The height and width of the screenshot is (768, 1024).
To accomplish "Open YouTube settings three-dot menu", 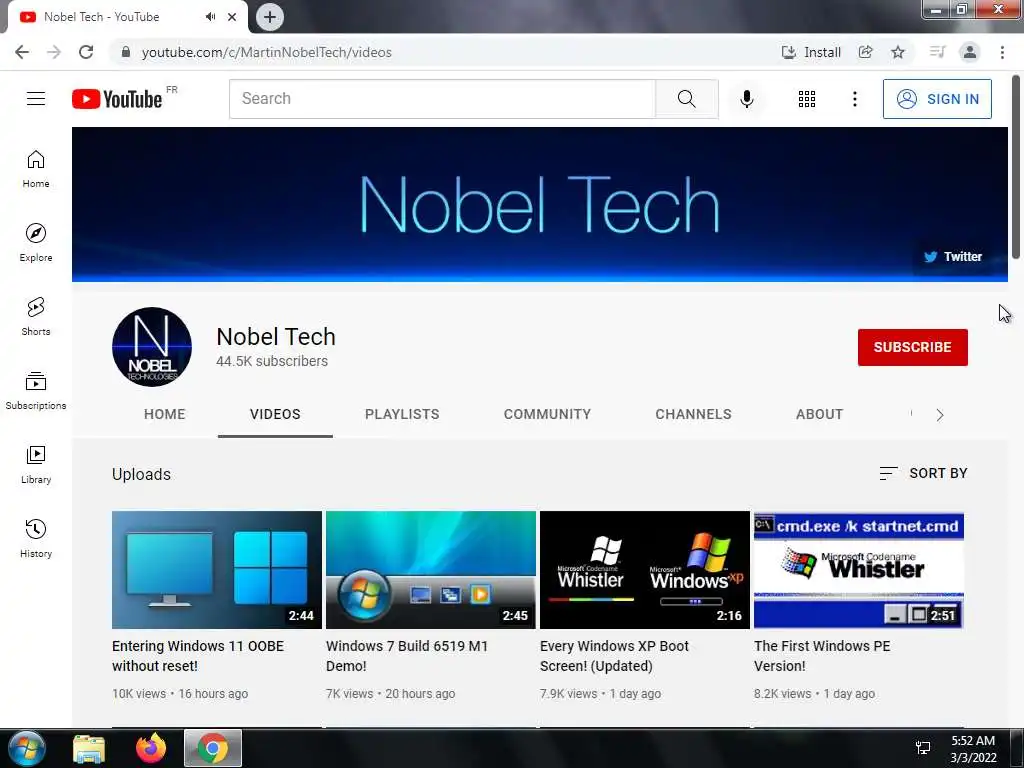I will 854,99.
